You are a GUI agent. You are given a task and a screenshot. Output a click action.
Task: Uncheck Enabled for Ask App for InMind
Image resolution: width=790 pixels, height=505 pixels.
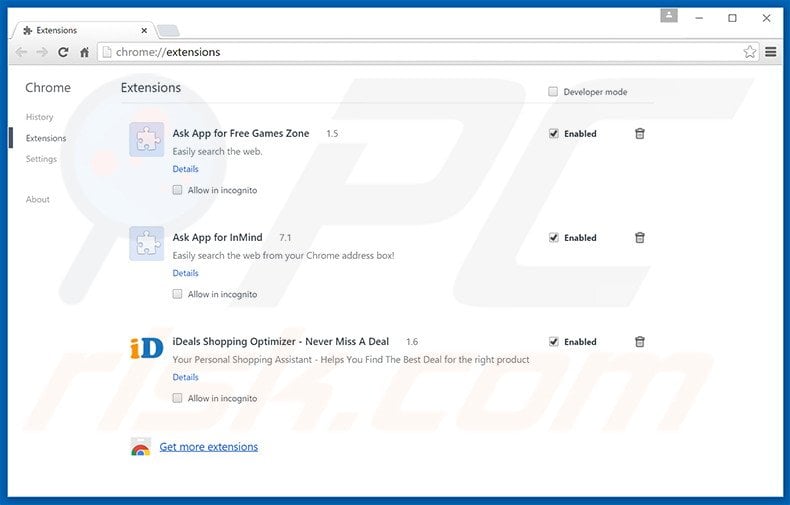coord(553,237)
